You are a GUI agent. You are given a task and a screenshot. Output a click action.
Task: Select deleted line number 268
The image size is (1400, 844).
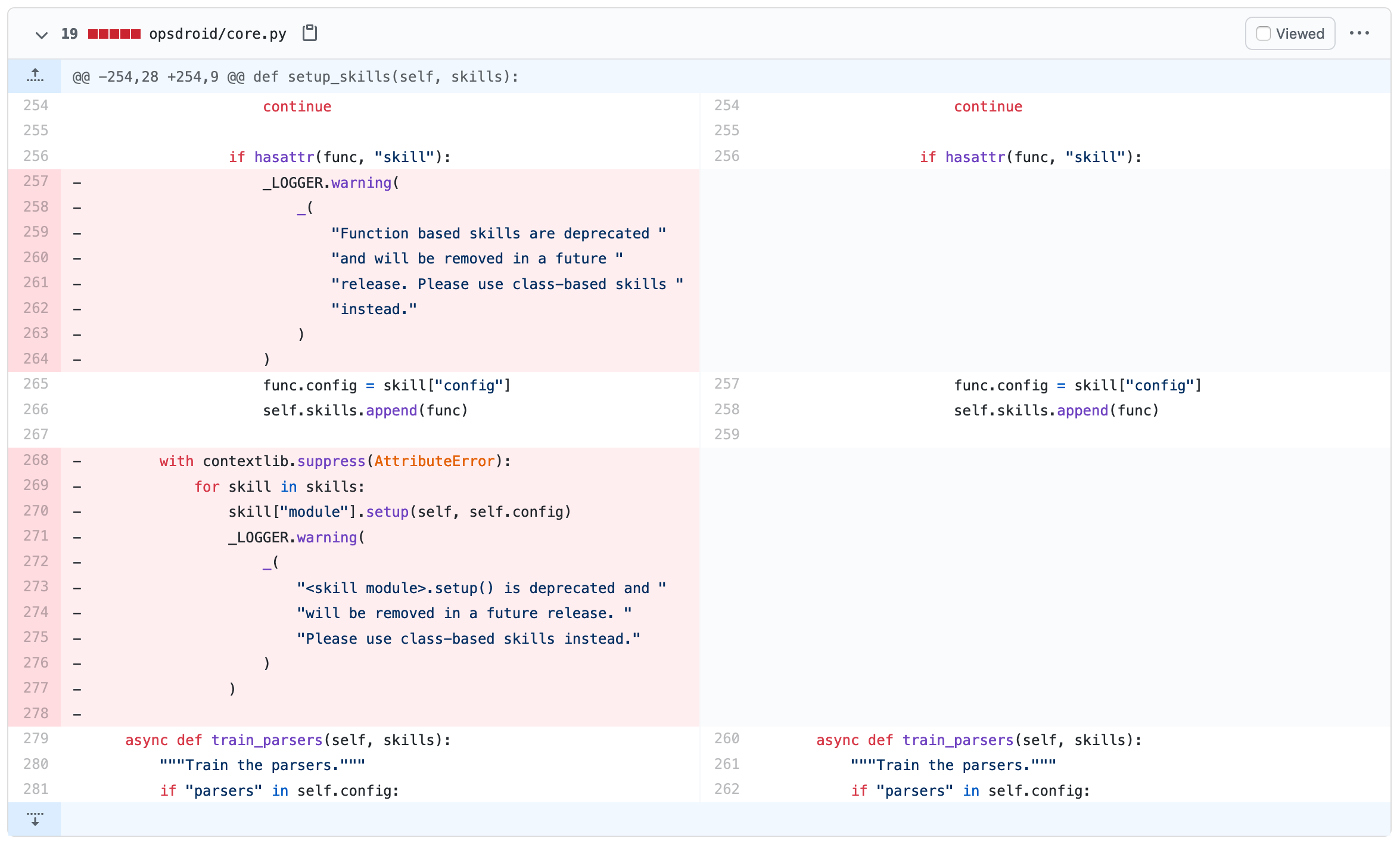(x=36, y=460)
